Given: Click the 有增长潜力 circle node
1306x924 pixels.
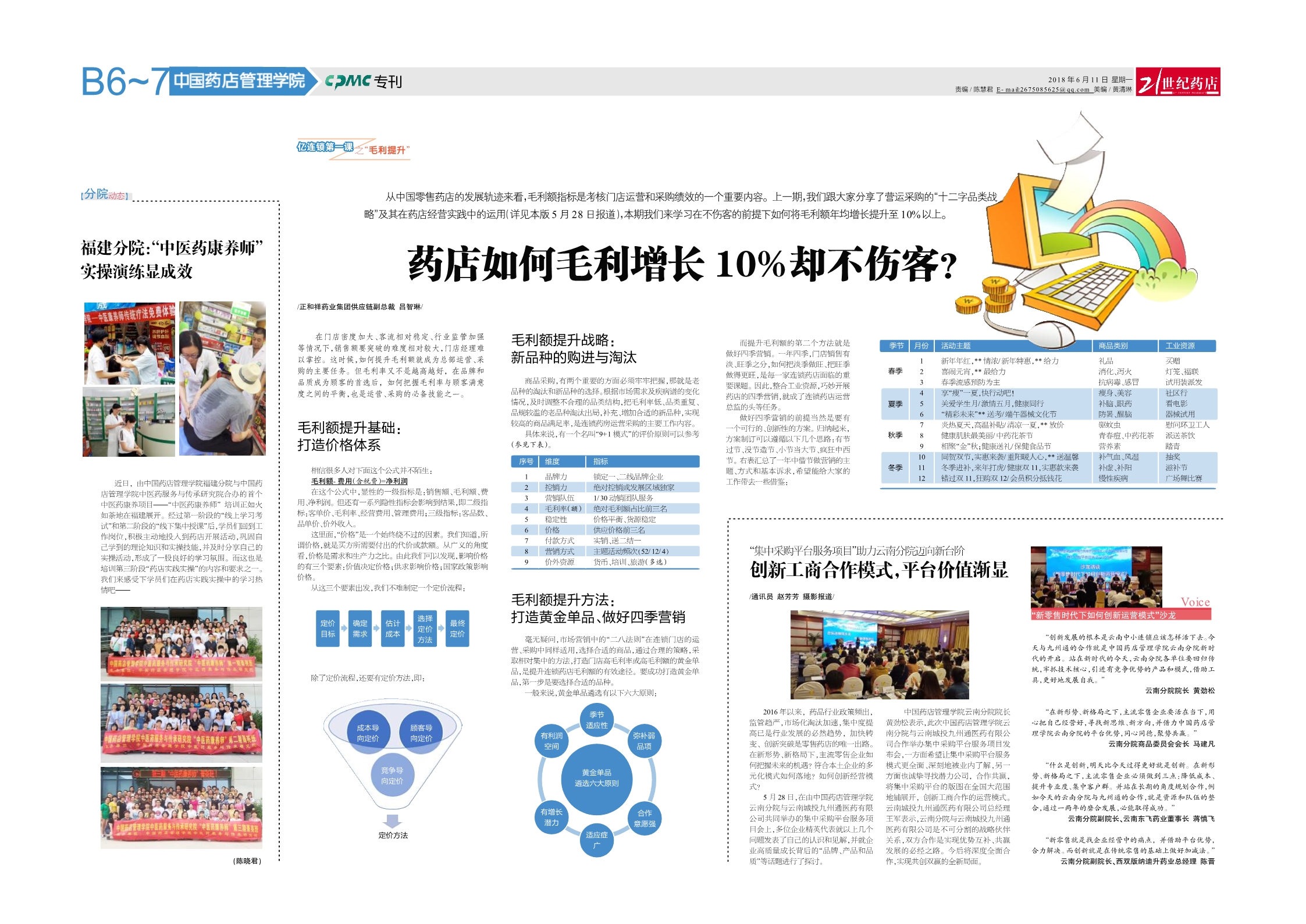Looking at the screenshot, I should pos(551,817).
